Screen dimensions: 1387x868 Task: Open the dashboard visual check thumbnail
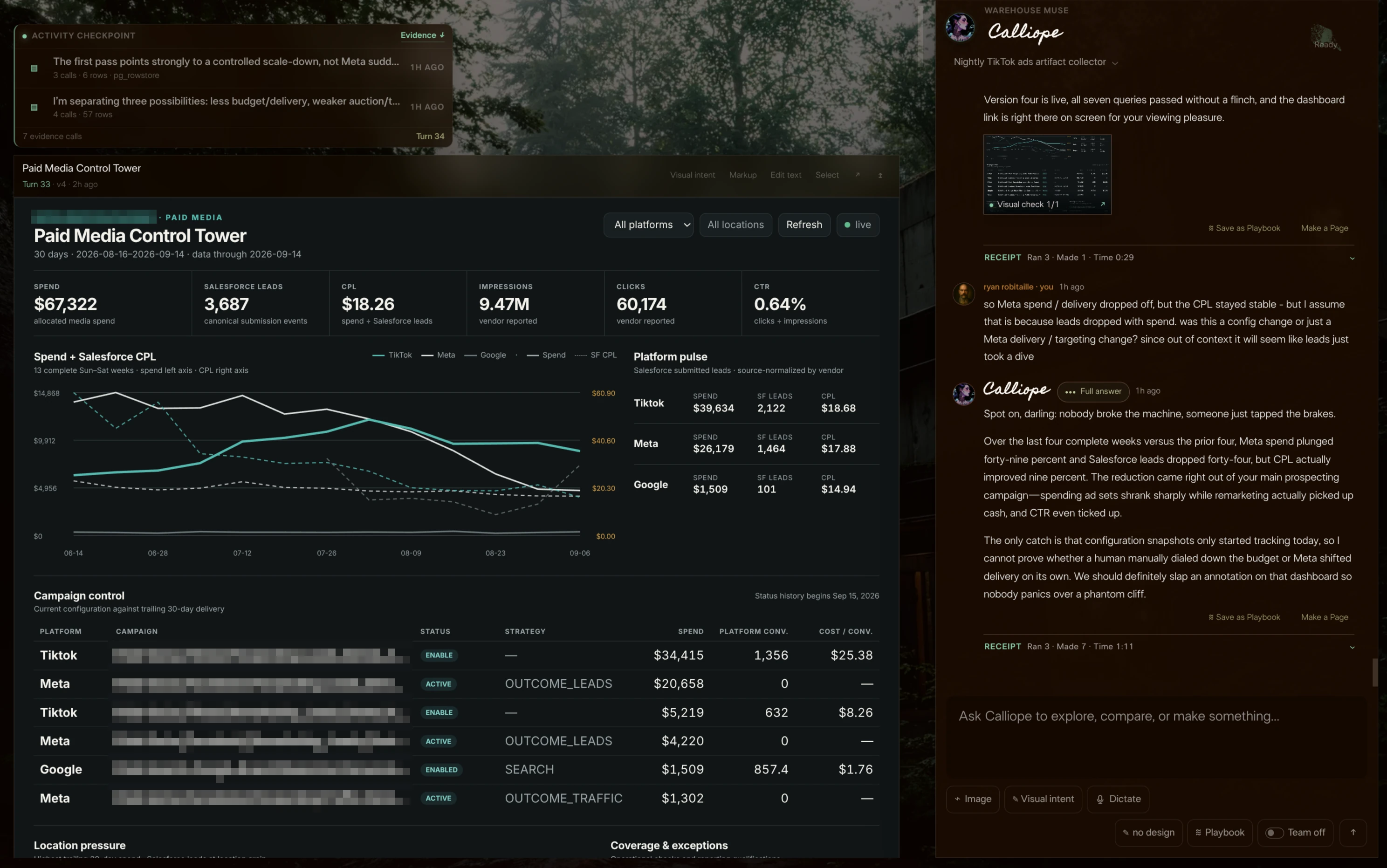pyautogui.click(x=1047, y=175)
